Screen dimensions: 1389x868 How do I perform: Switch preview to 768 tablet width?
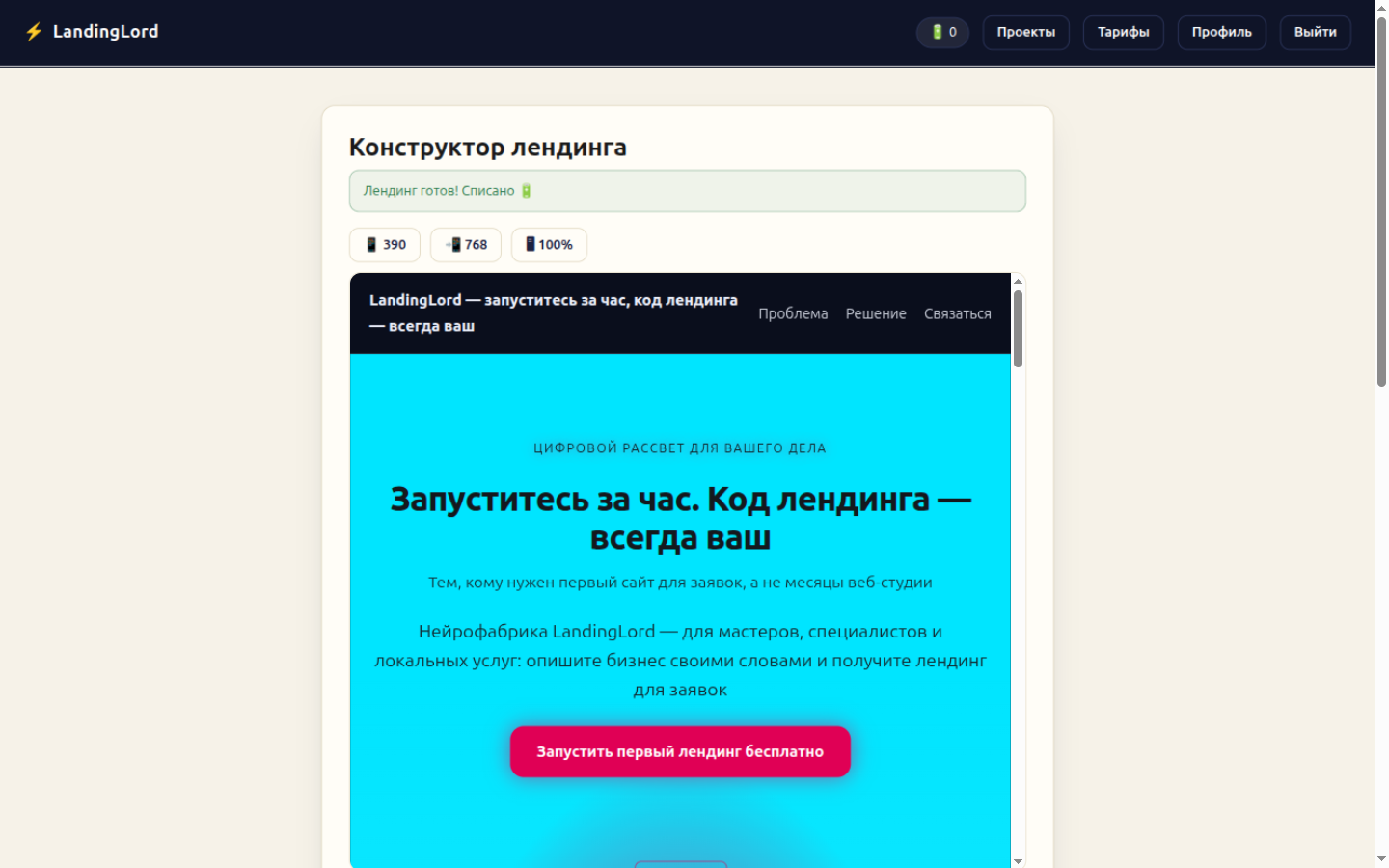coord(466,244)
